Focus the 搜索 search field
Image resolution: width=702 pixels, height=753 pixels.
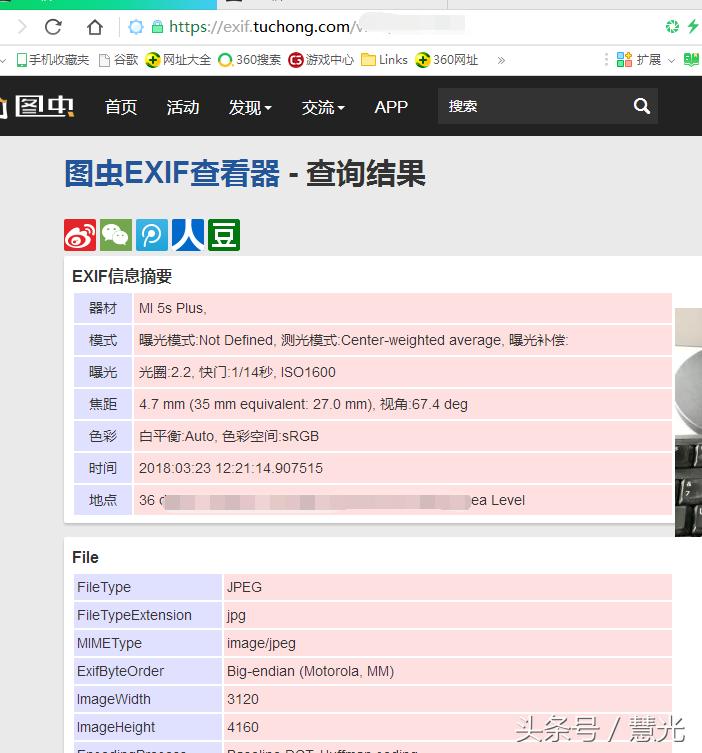[x=532, y=106]
